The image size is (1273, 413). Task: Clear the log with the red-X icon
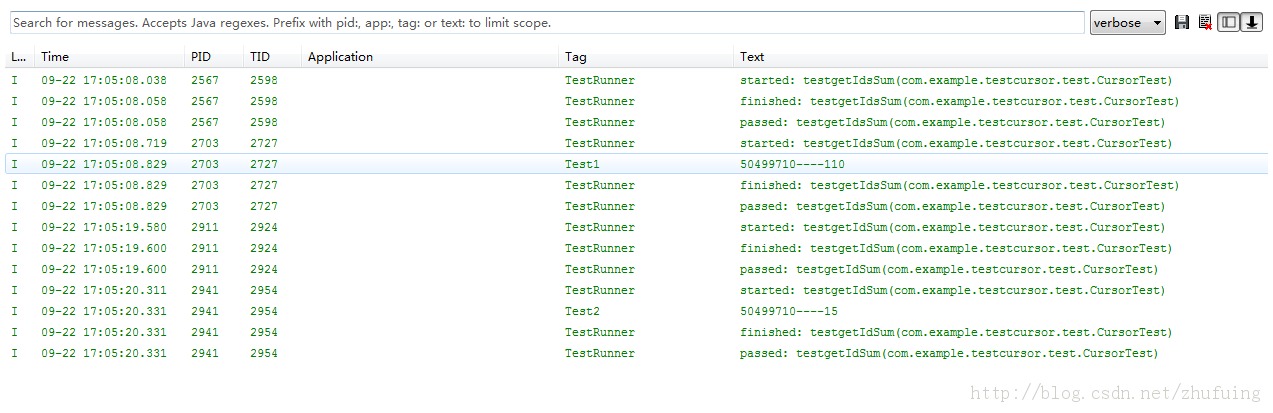click(1205, 22)
